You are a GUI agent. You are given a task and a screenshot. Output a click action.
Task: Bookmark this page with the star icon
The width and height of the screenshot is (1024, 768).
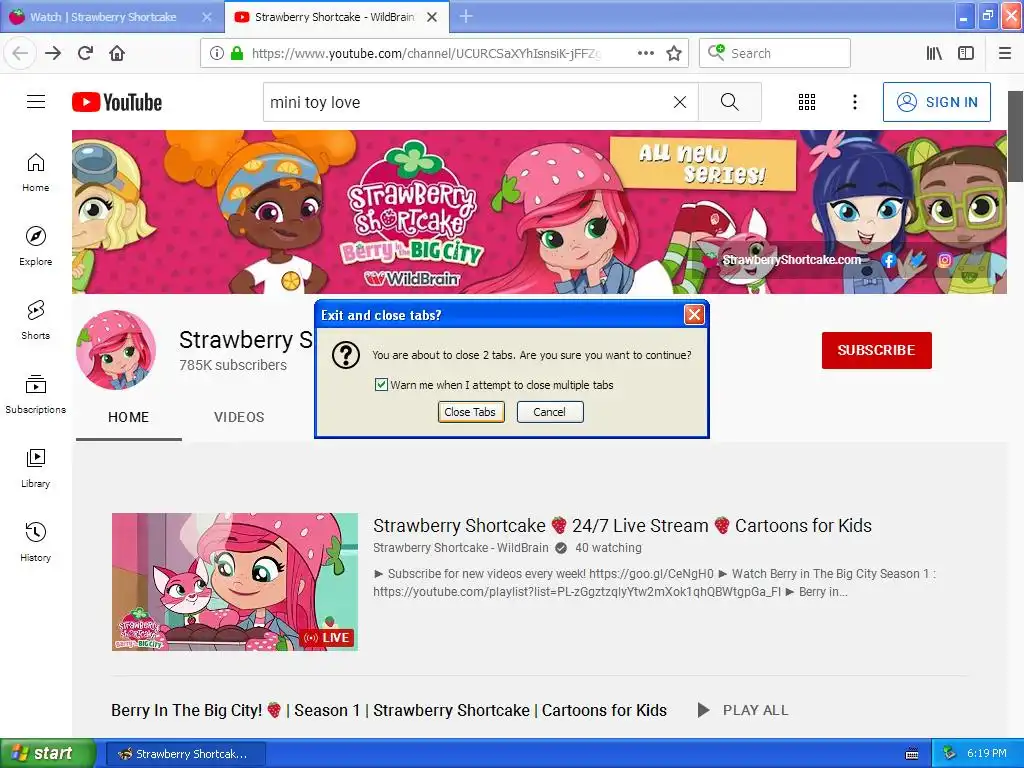674,53
